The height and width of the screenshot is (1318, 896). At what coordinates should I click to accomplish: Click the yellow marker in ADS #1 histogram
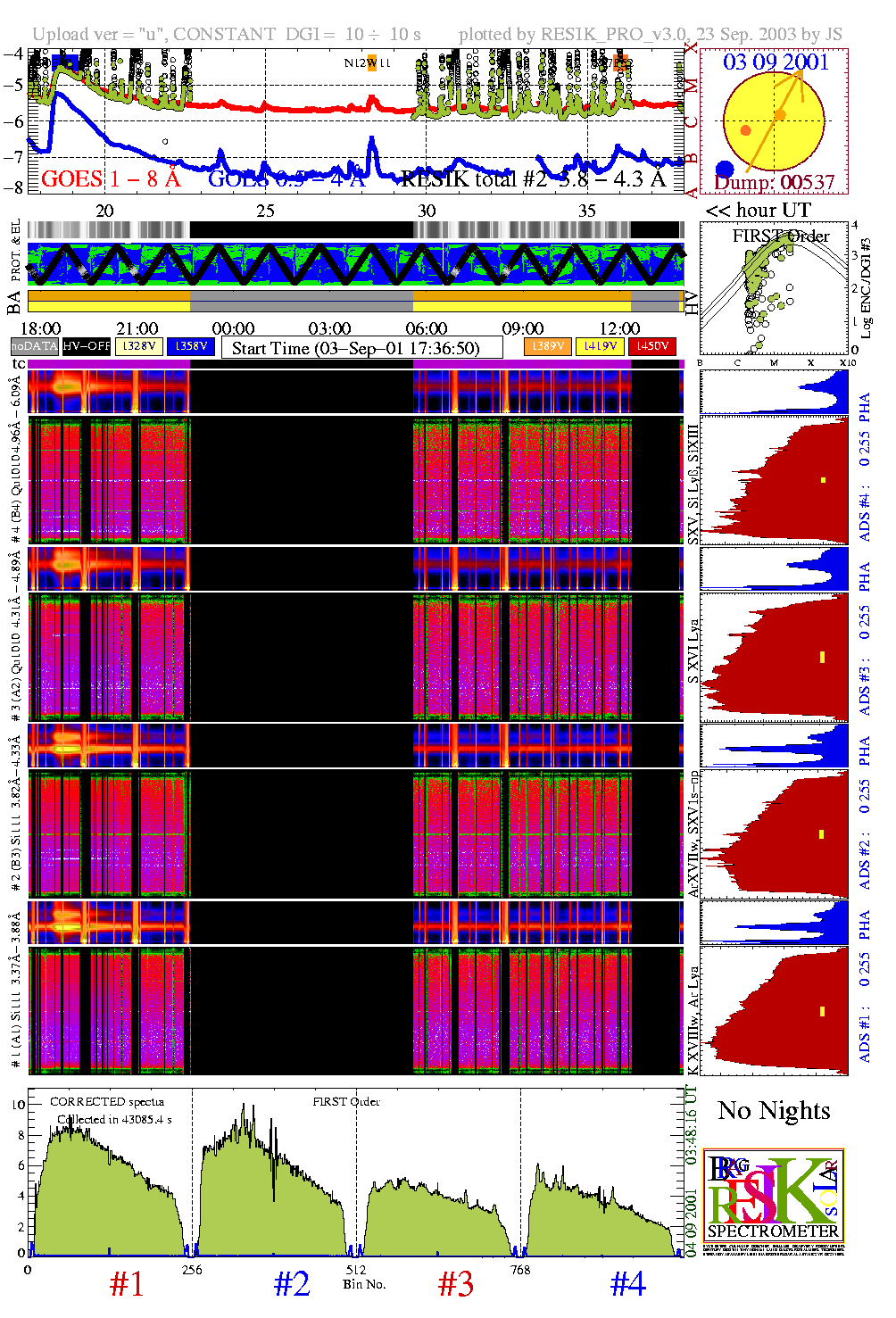[x=822, y=1012]
